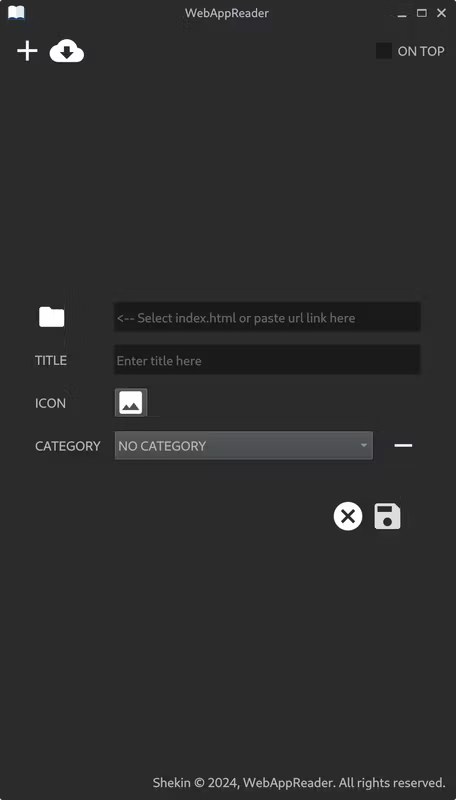Enable the ON TOP checkbox
The width and height of the screenshot is (456, 800).
(384, 51)
